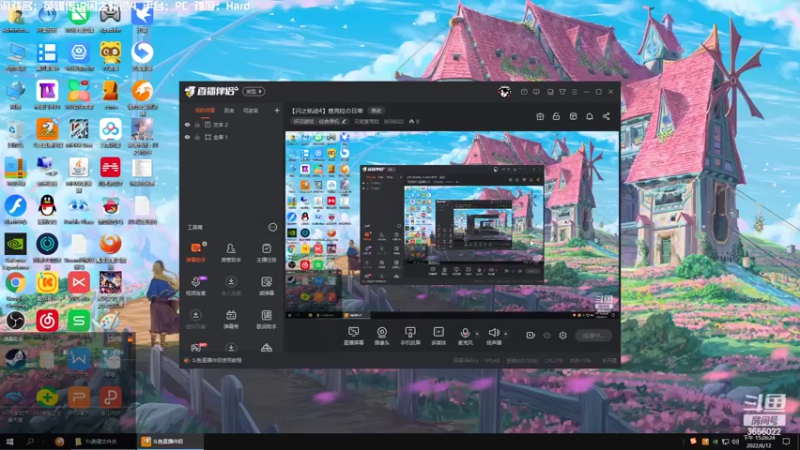Click the store box icon beside the bell
The image size is (800, 450).
(x=573, y=116)
